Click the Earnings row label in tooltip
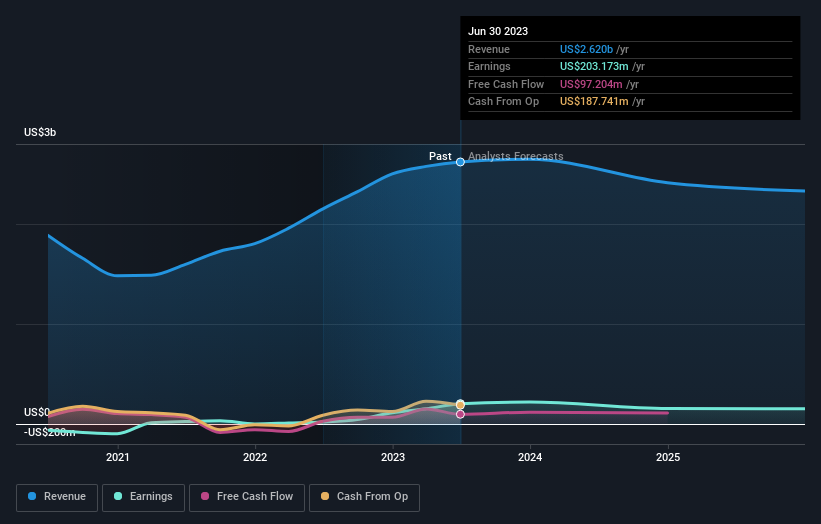The width and height of the screenshot is (821, 524). [x=489, y=66]
